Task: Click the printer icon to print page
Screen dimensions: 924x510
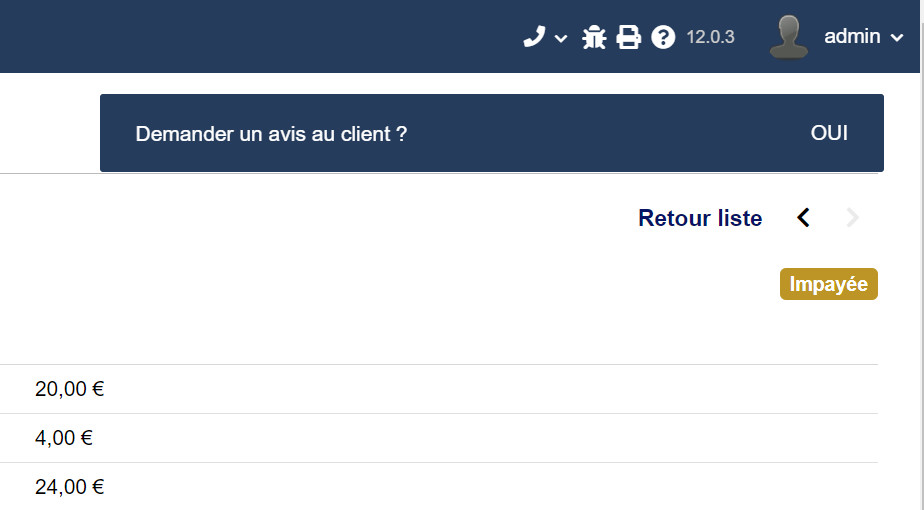Action: 628,38
